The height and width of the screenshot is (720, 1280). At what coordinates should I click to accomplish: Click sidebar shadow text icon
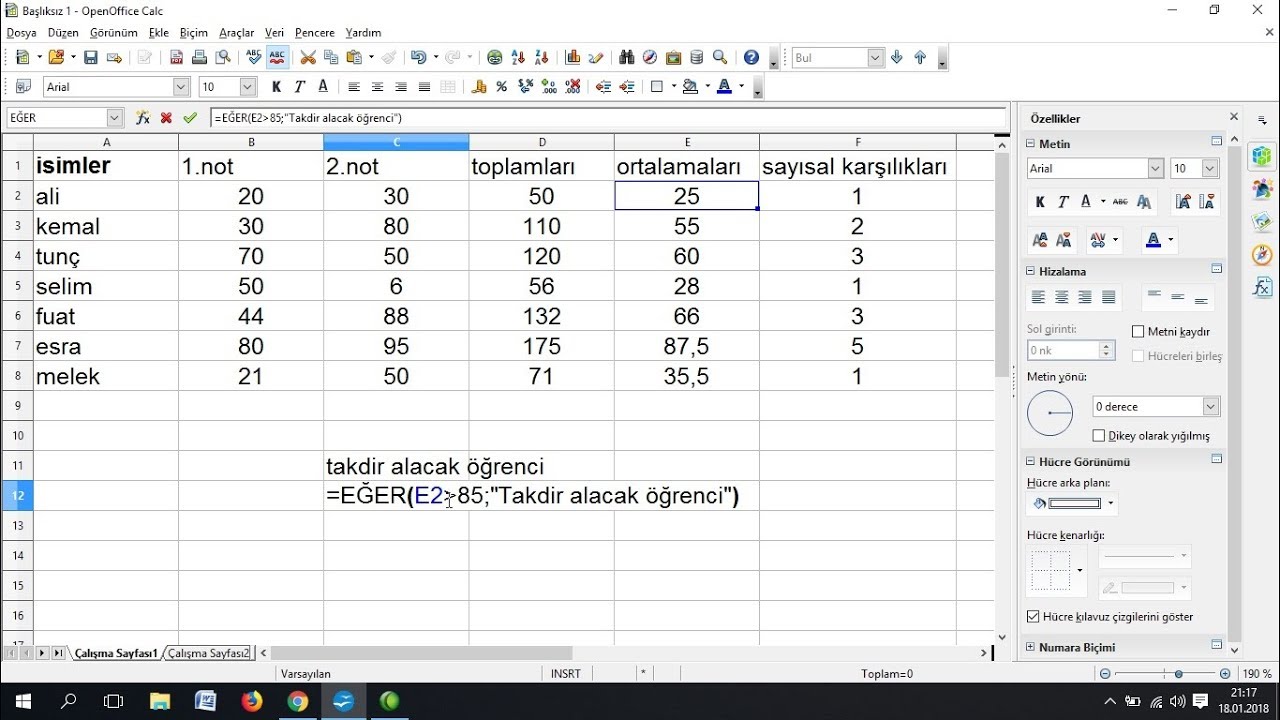(x=1144, y=202)
